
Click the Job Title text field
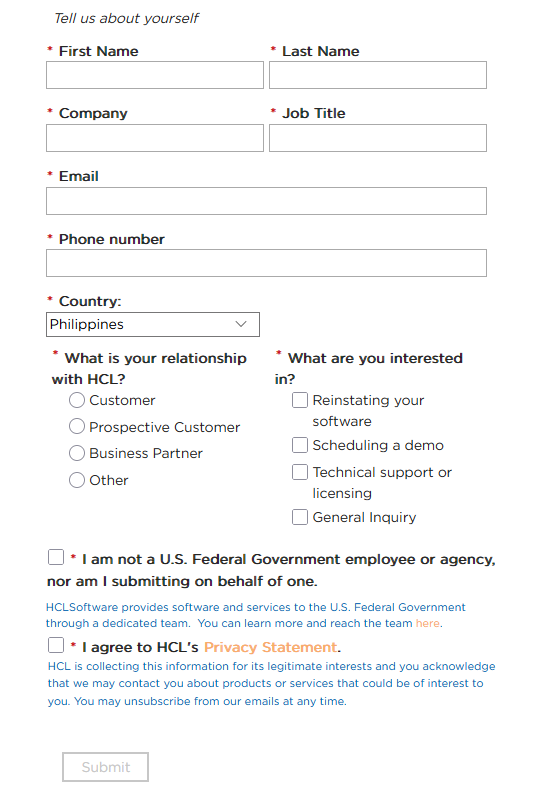click(378, 138)
